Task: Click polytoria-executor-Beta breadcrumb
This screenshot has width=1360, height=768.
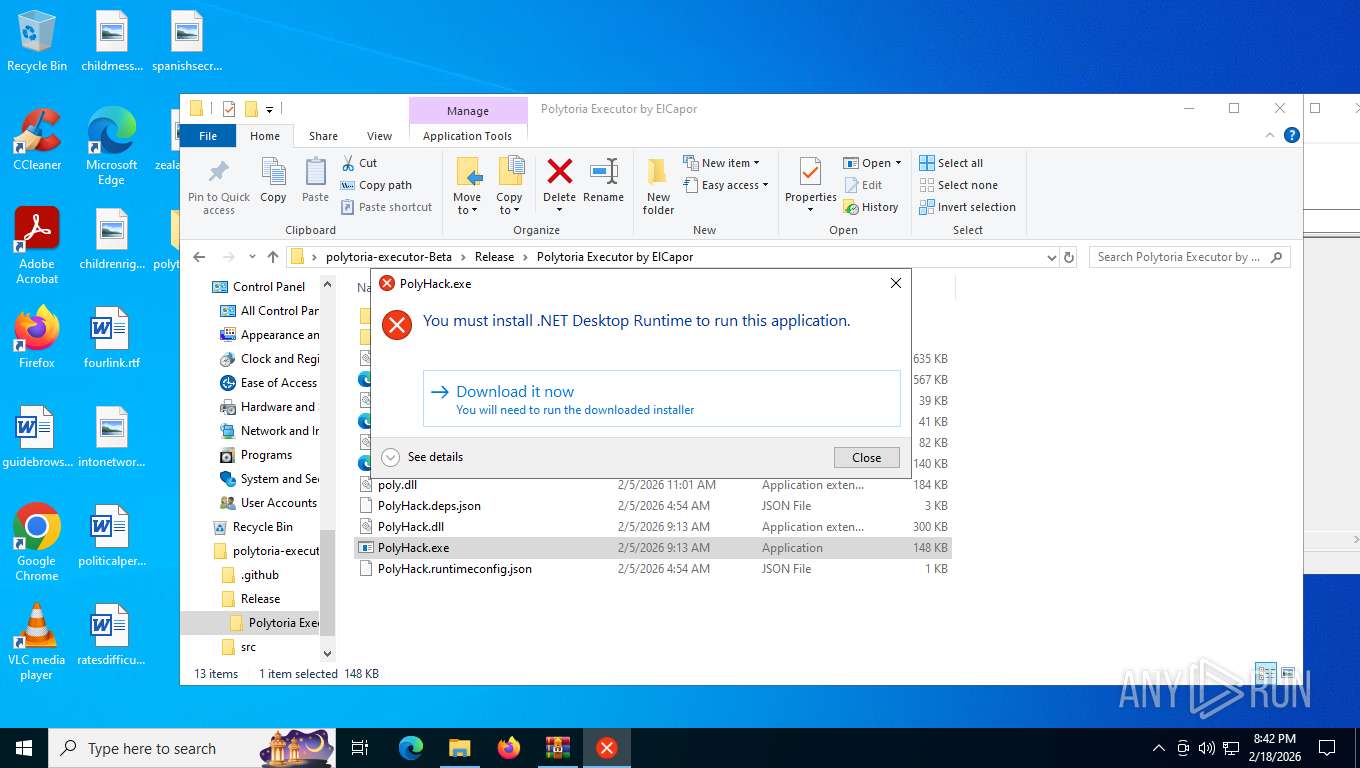Action: [x=388, y=257]
